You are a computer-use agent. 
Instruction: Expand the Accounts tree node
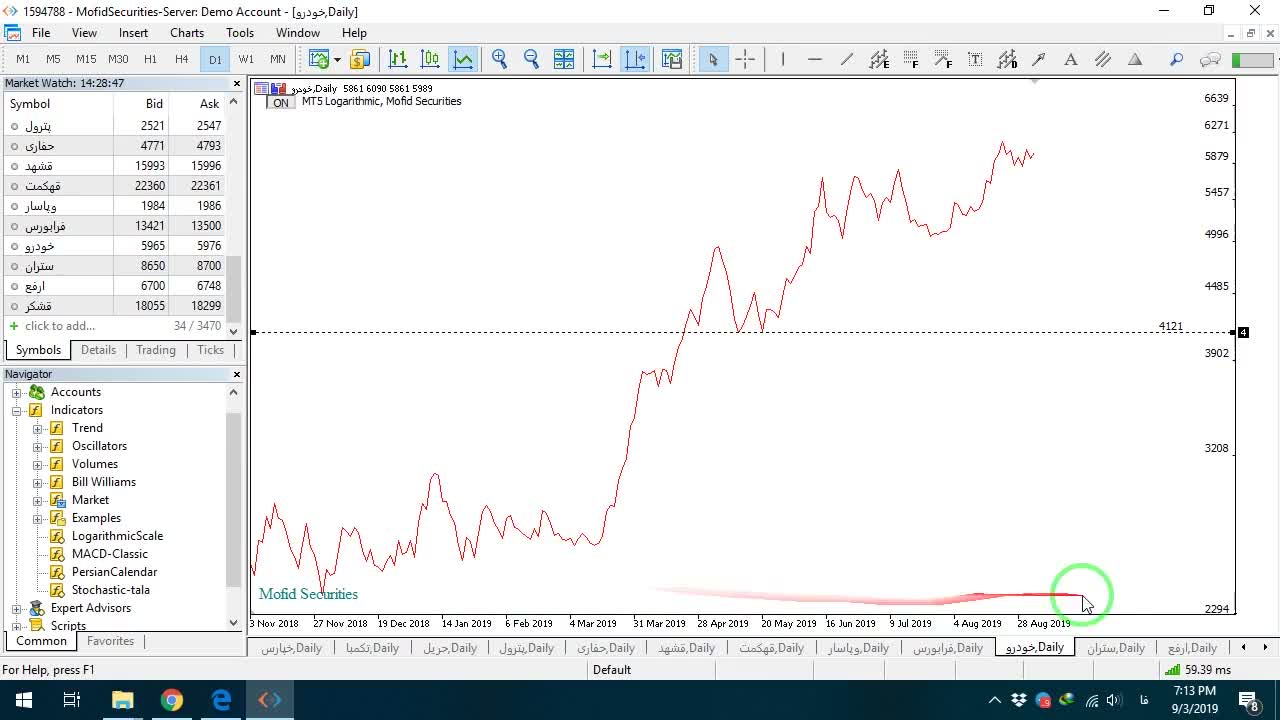[x=17, y=392]
